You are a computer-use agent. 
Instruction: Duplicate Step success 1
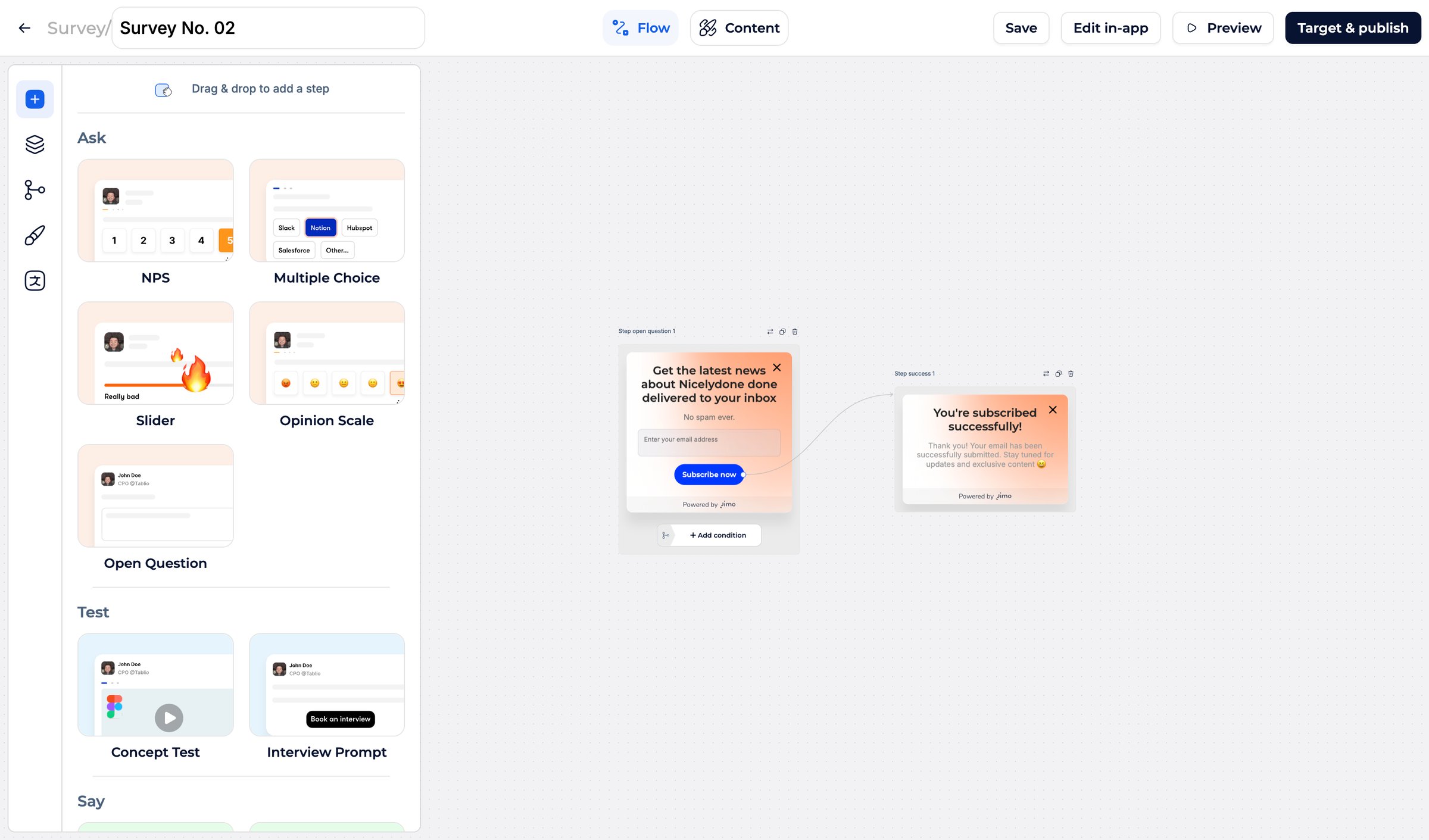[1058, 374]
